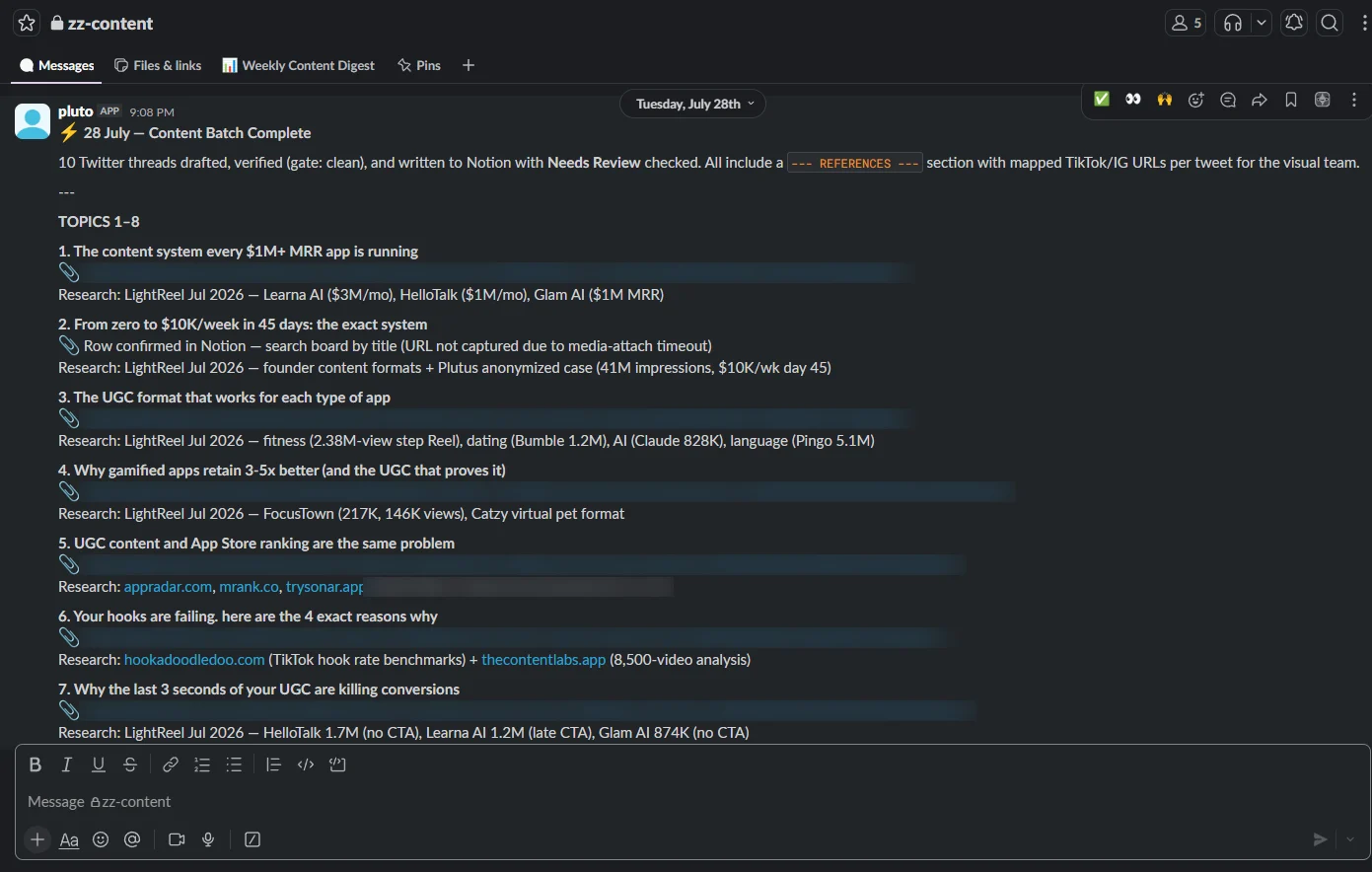Toggle blockquote formatting
The image size is (1372, 872).
274,764
